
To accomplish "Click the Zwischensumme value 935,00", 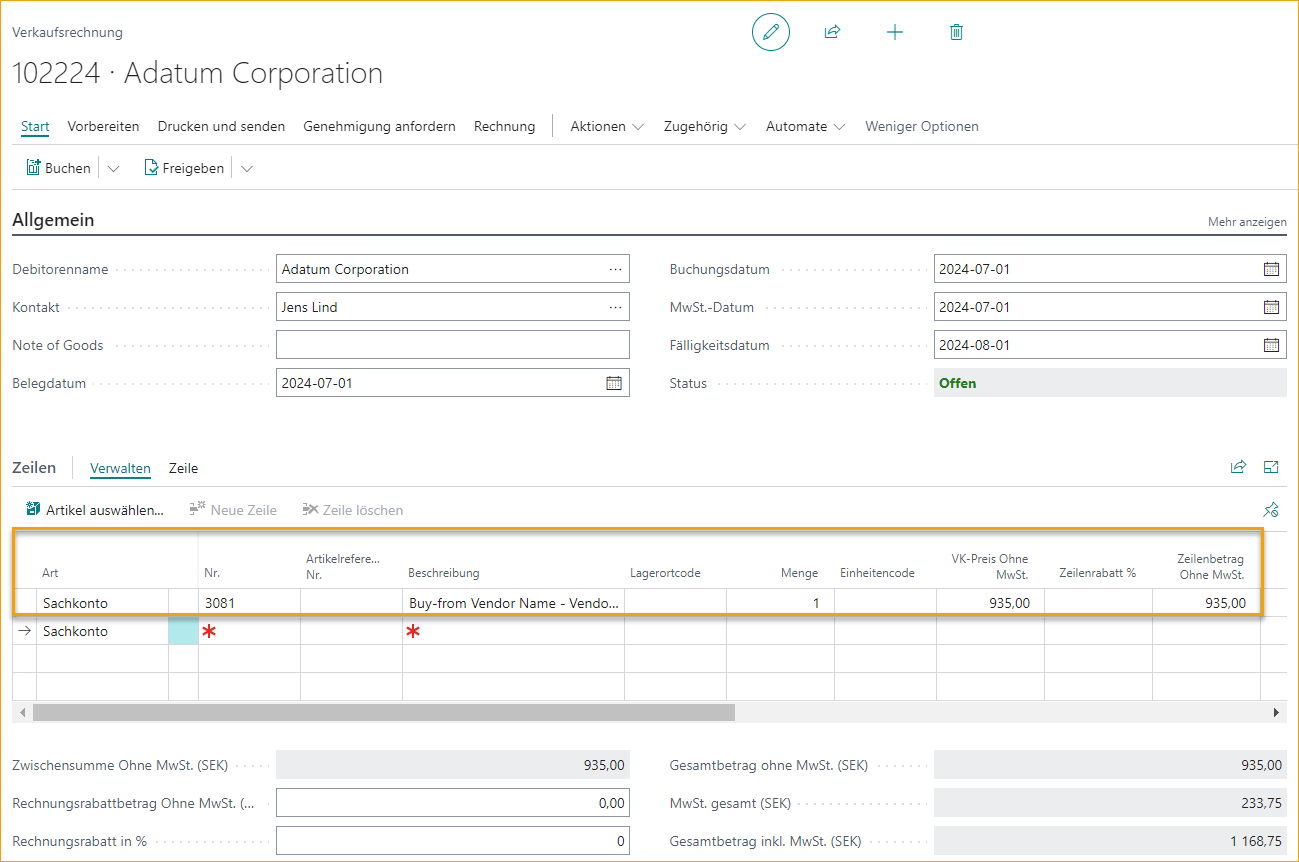I will point(453,765).
